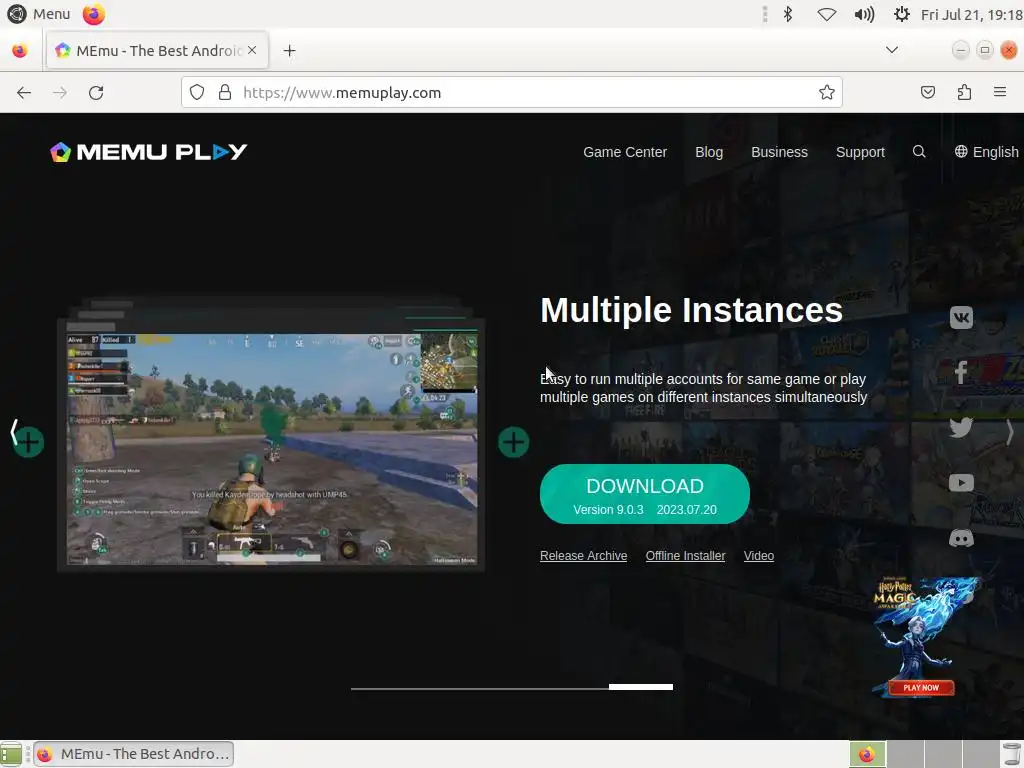The height and width of the screenshot is (768, 1024).
Task: Click the clock showing Fri Jul 21
Action: click(x=971, y=14)
